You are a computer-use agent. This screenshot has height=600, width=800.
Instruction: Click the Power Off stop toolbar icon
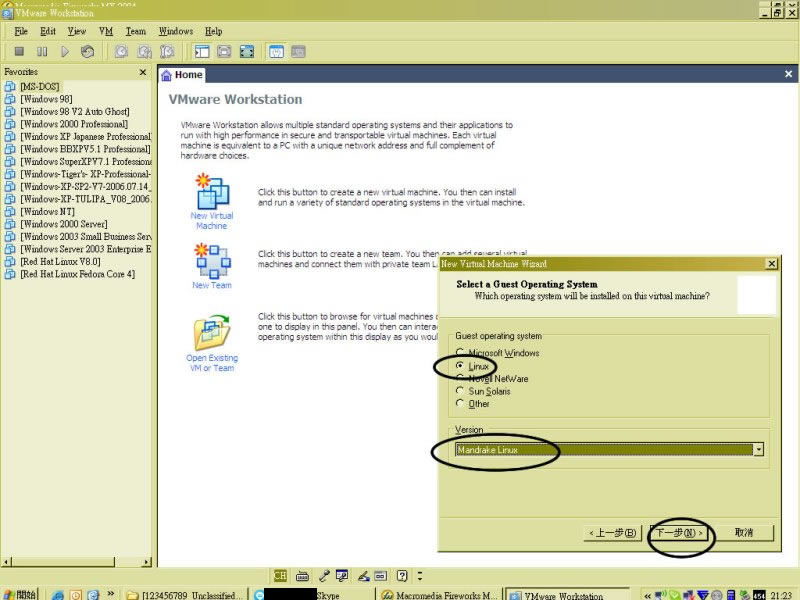(x=19, y=52)
